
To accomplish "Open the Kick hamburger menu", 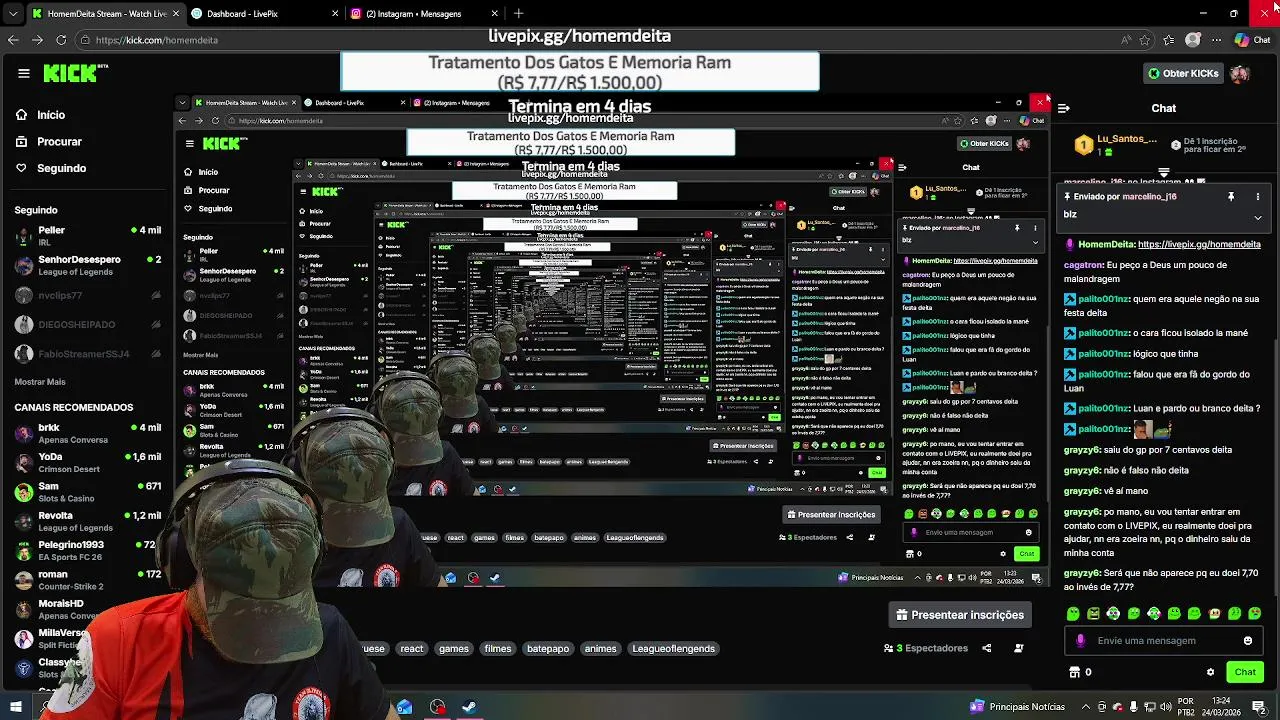I will [x=23, y=73].
